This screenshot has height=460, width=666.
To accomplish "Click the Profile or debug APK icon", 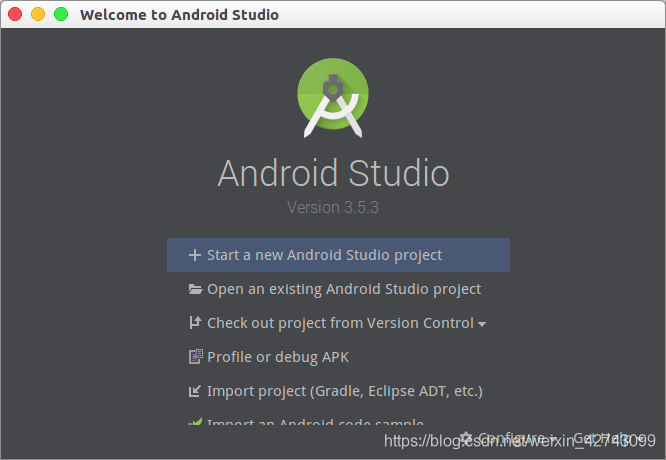I will (x=195, y=356).
